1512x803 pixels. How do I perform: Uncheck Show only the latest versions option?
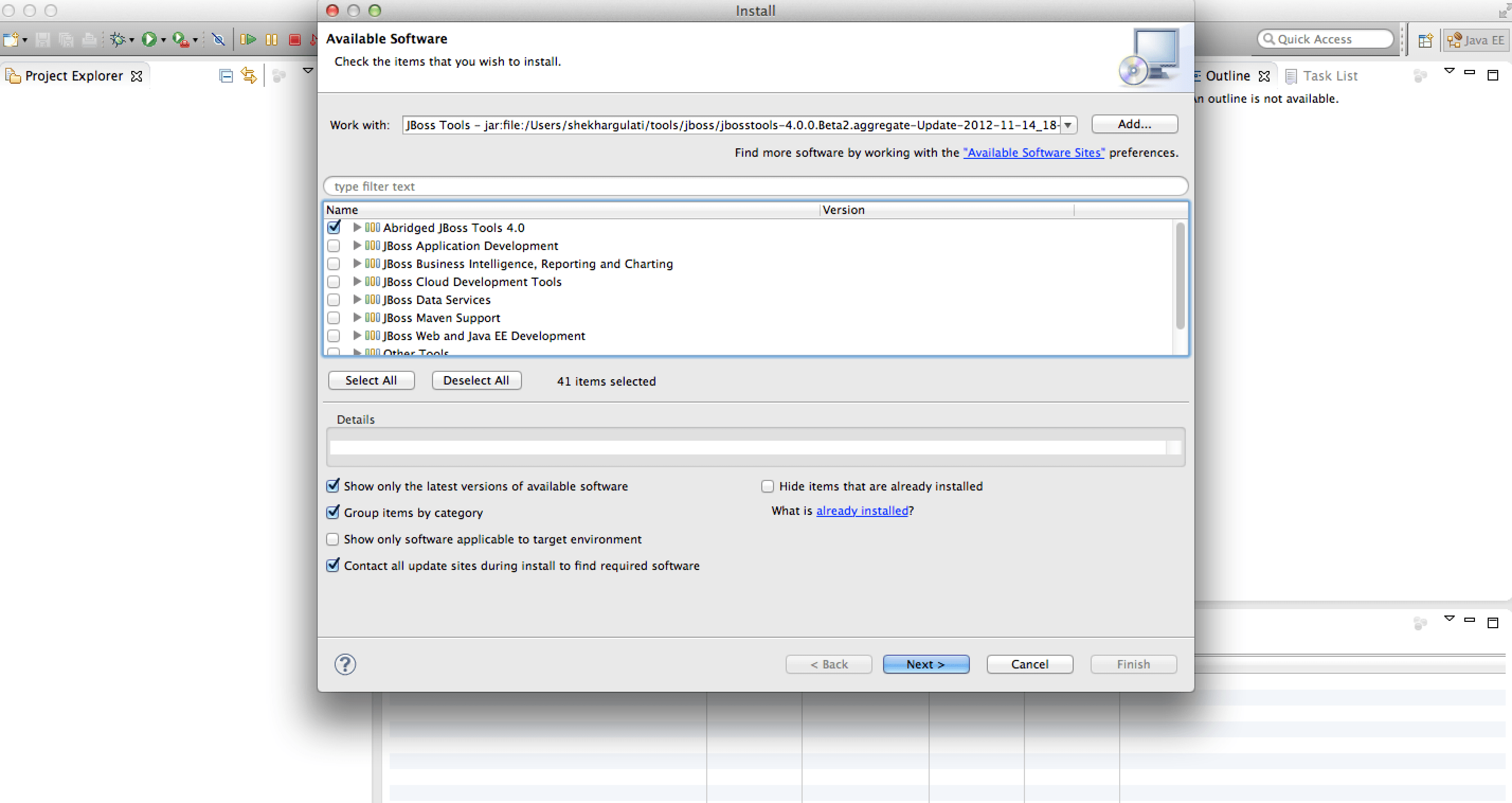(x=333, y=486)
